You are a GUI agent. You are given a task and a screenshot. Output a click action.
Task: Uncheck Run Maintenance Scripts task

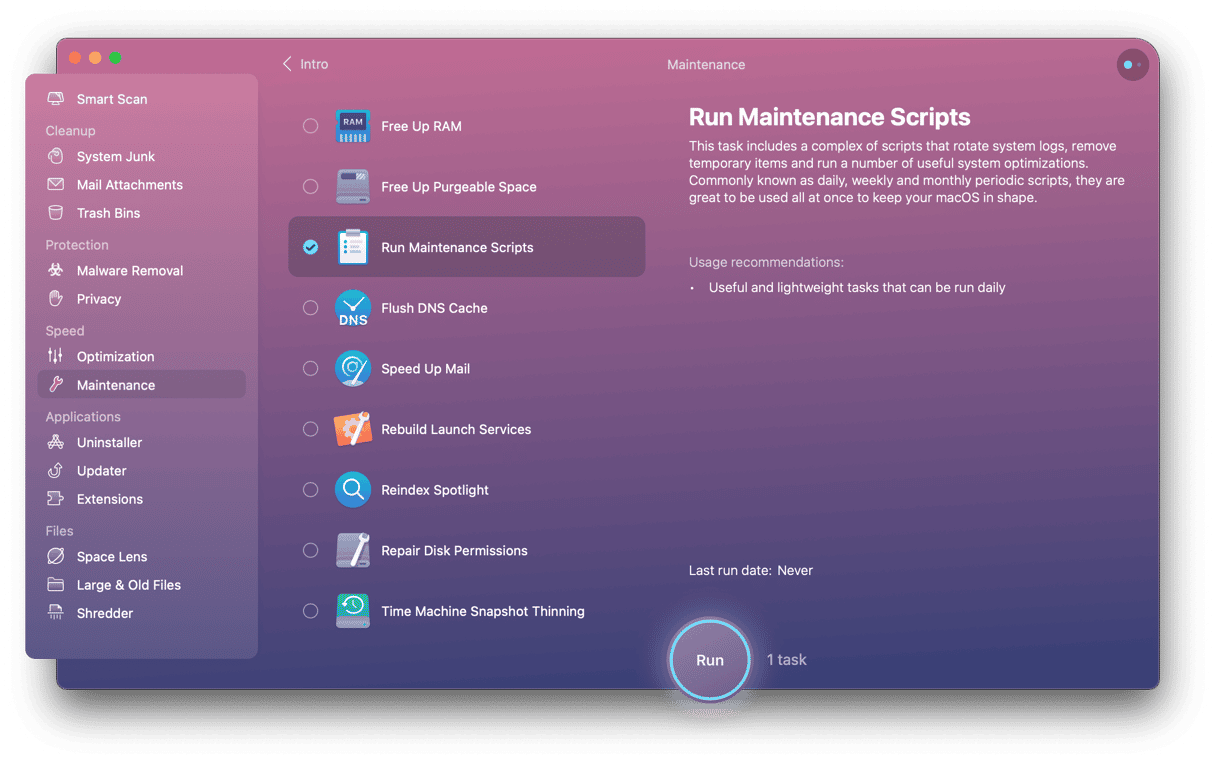click(311, 247)
